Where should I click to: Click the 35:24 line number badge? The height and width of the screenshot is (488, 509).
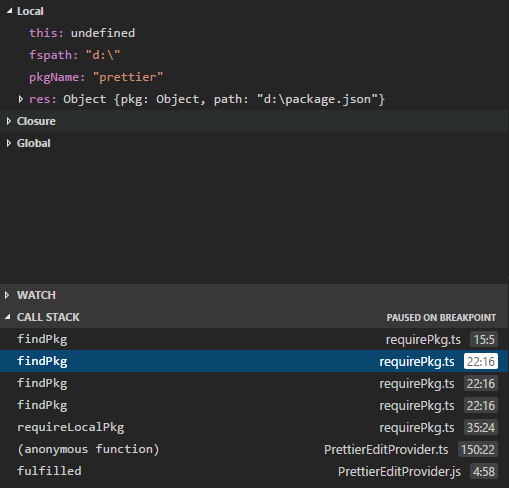(481, 427)
